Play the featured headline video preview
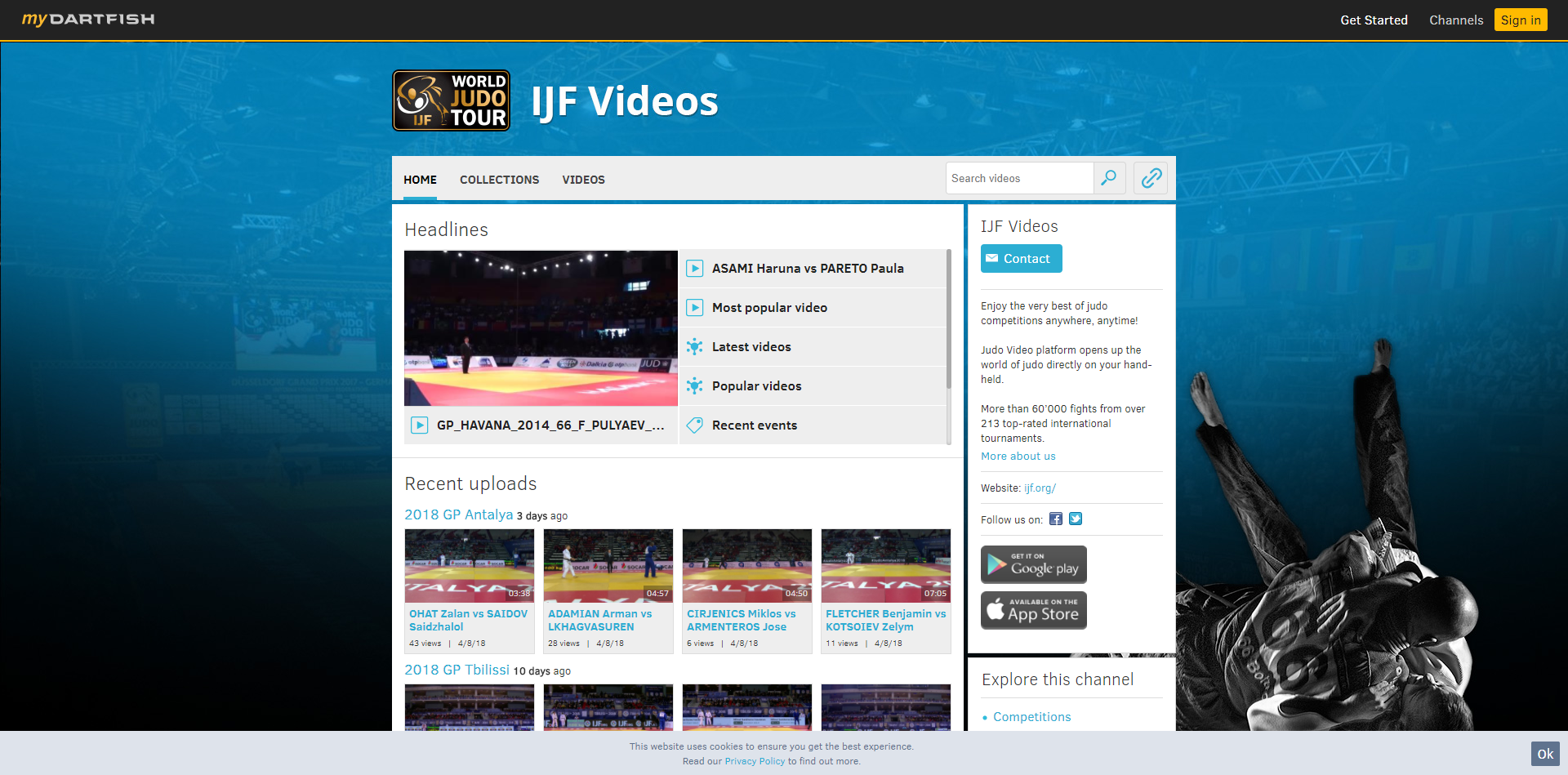Viewport: 1568px width, 775px height. [541, 328]
